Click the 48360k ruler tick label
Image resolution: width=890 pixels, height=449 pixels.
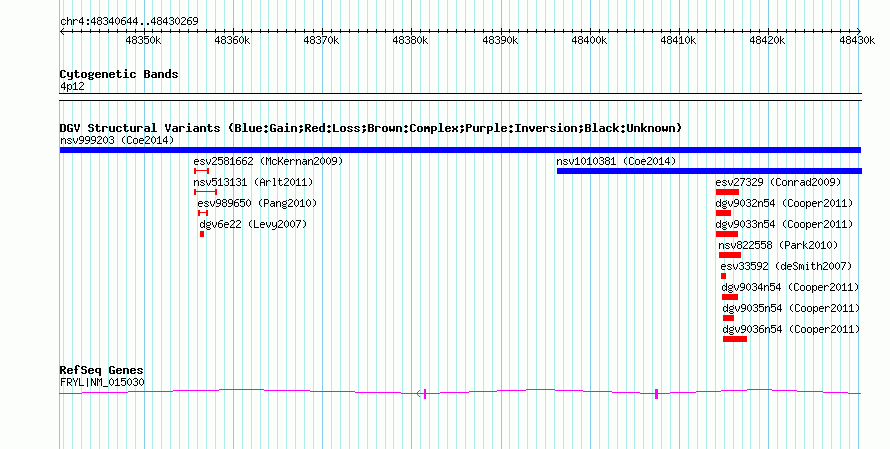(232, 40)
